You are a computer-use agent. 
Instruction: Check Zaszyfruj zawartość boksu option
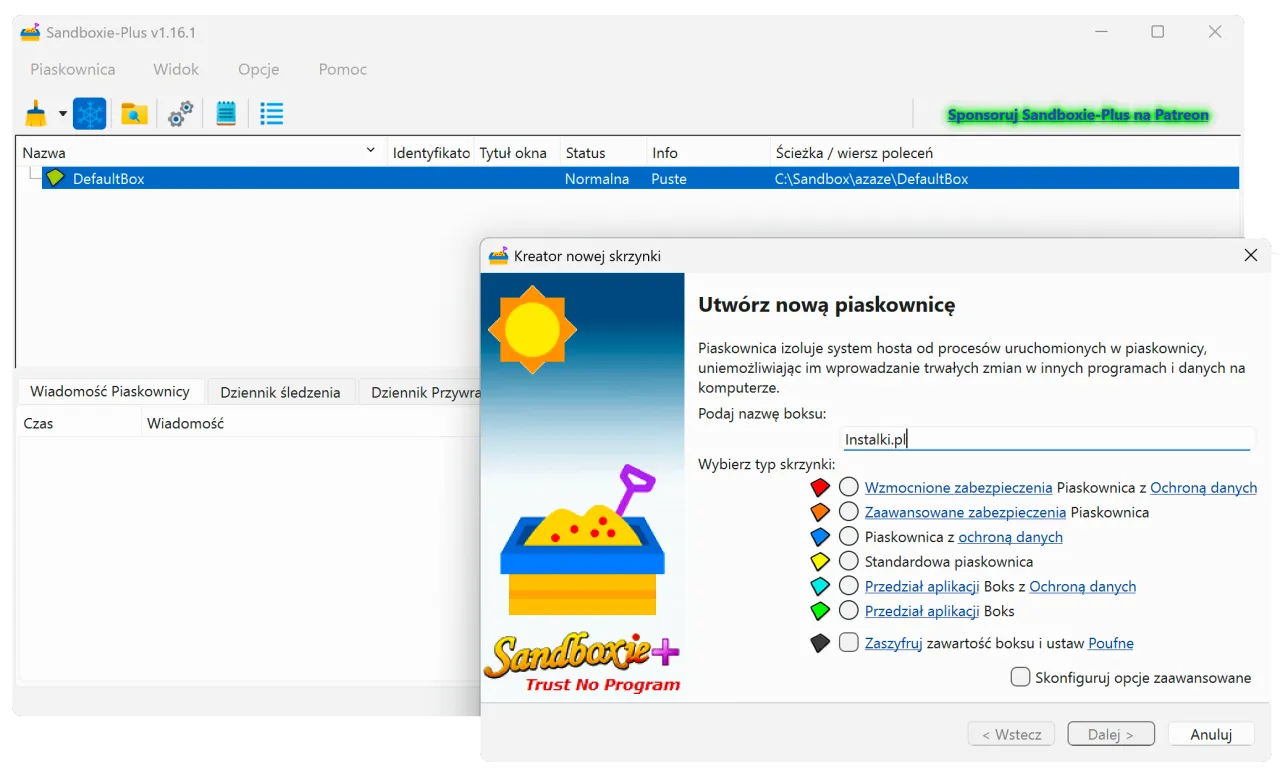click(x=849, y=643)
